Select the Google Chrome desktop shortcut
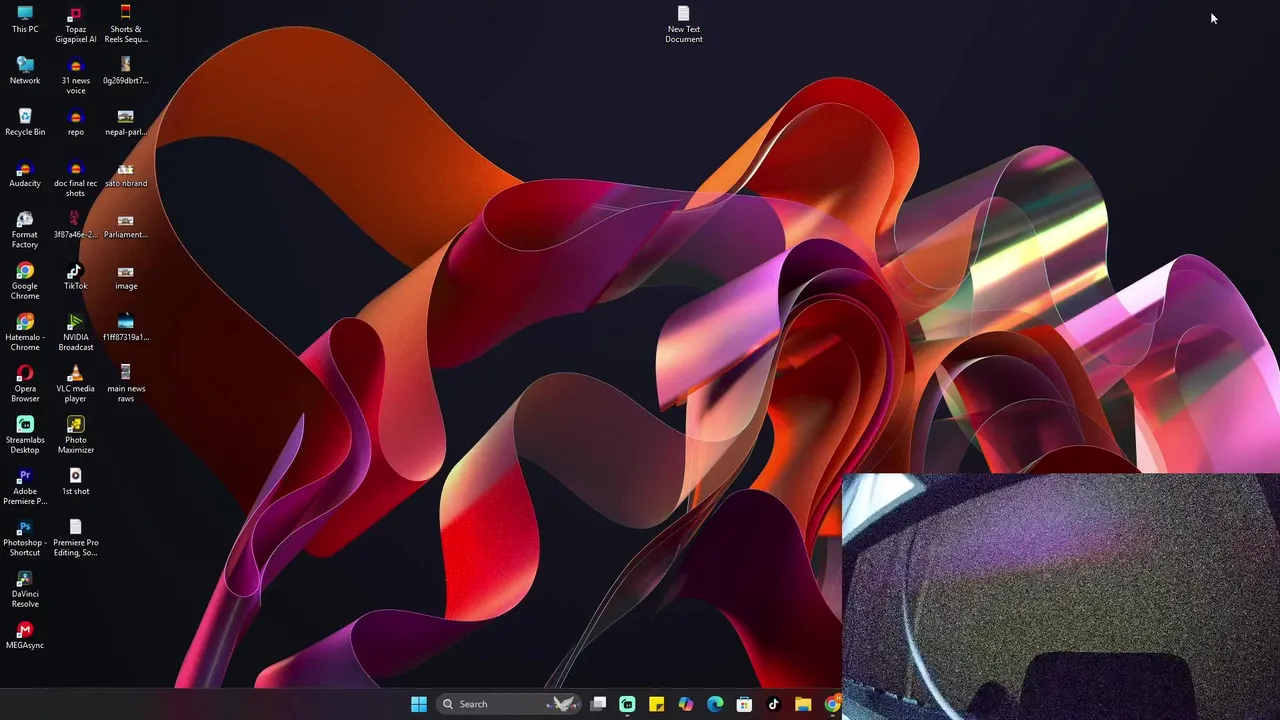The height and width of the screenshot is (720, 1280). 25,281
